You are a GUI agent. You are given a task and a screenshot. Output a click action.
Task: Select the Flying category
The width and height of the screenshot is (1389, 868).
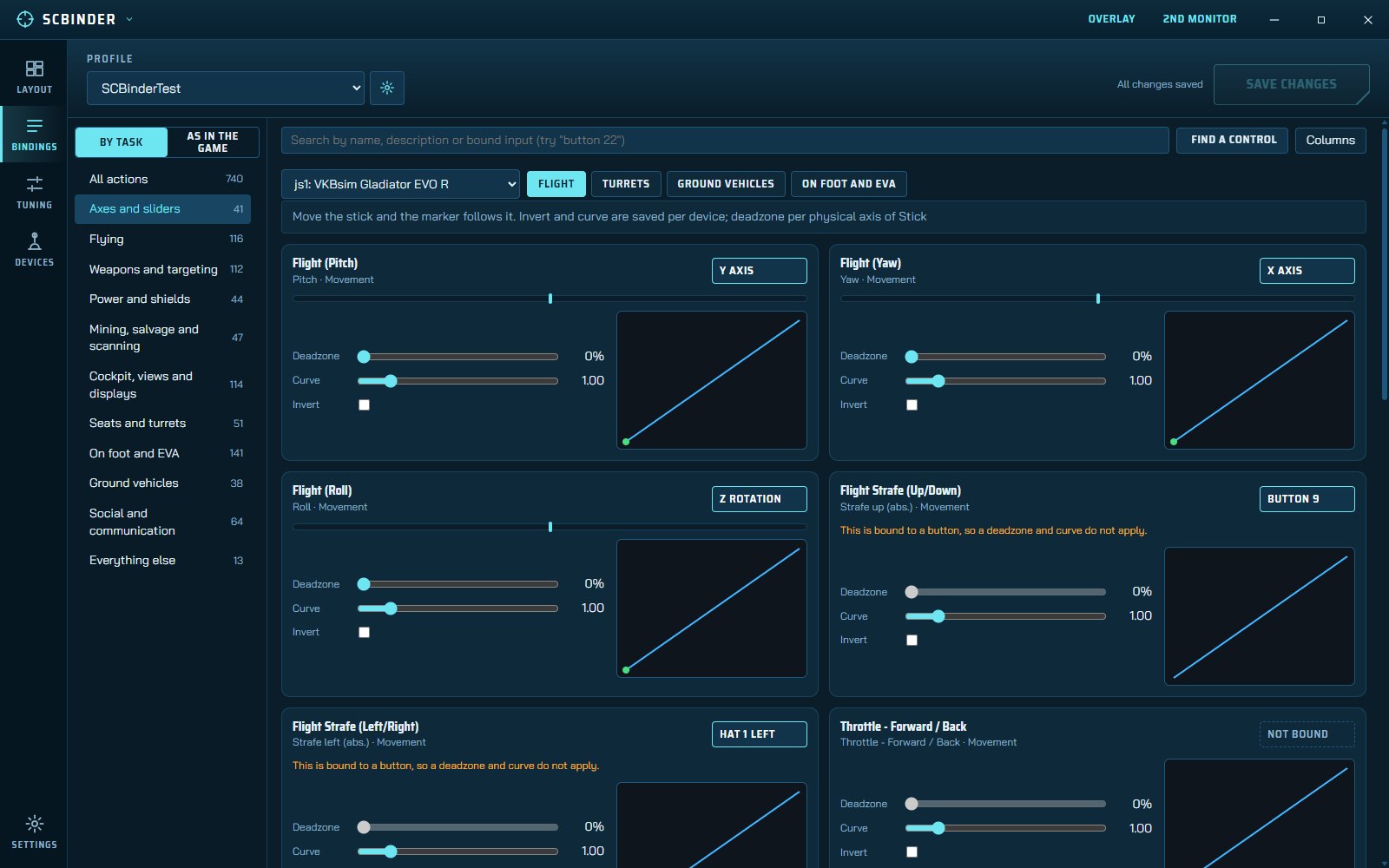click(162, 239)
